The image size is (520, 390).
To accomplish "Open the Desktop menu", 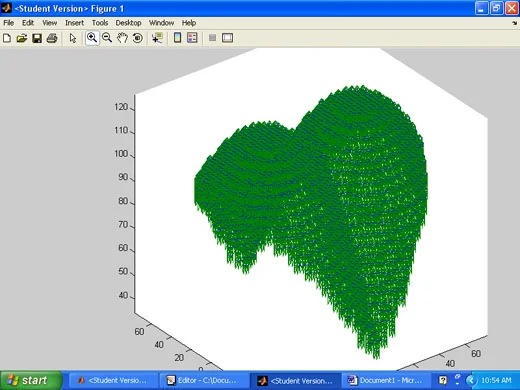I will (128, 23).
